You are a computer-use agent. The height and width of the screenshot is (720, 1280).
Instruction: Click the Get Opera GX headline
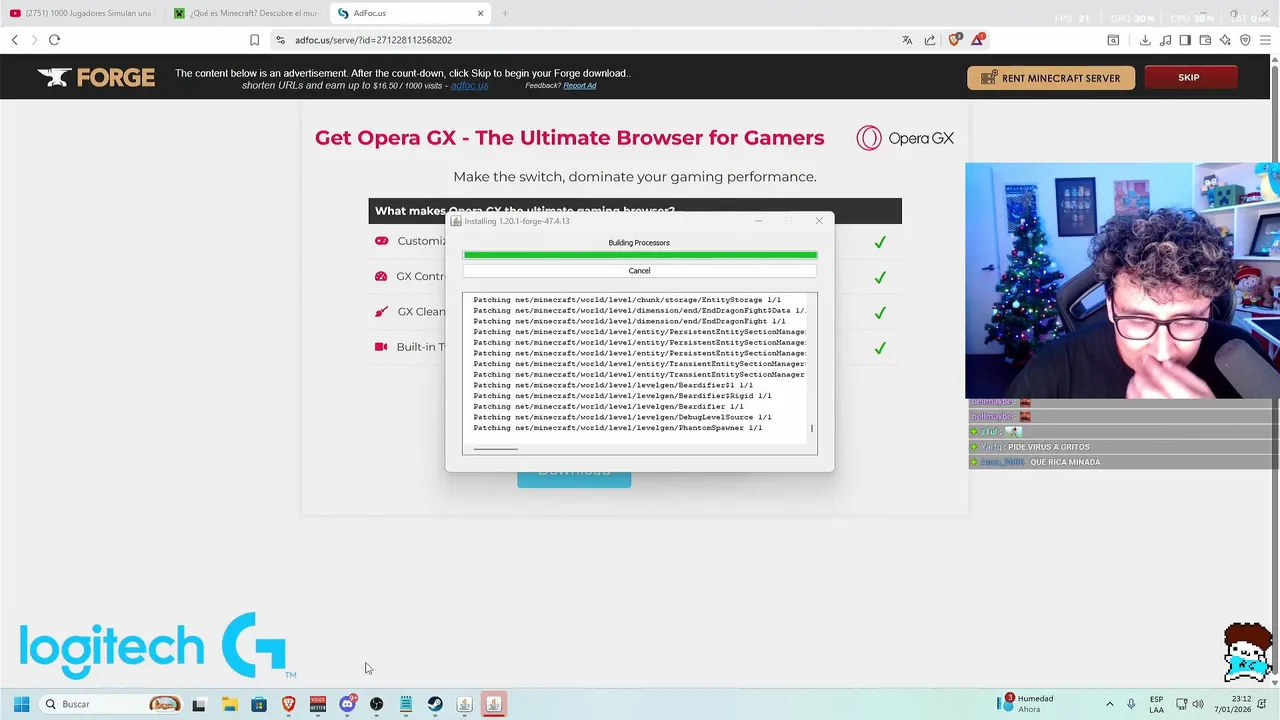click(569, 138)
